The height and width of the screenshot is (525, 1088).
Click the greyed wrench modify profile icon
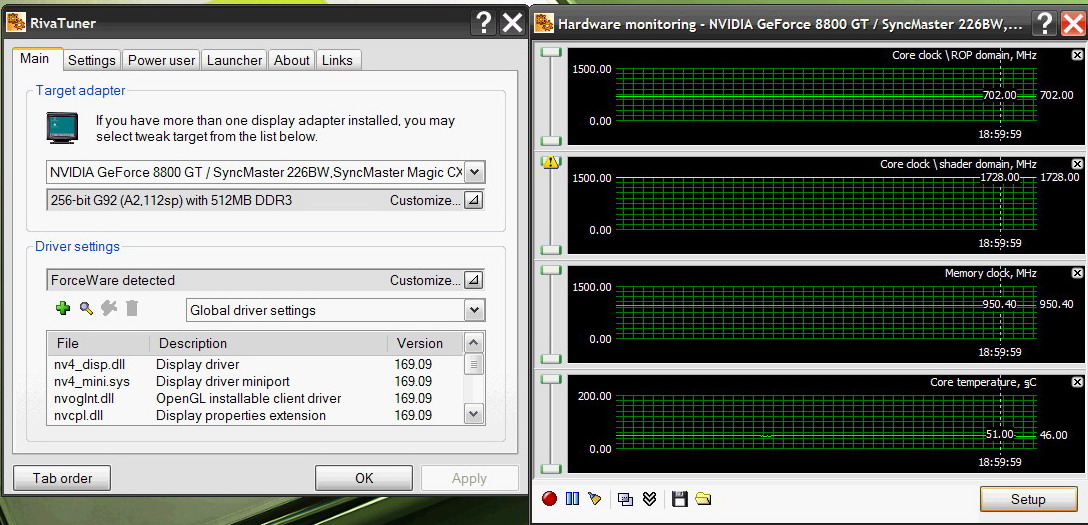[109, 309]
